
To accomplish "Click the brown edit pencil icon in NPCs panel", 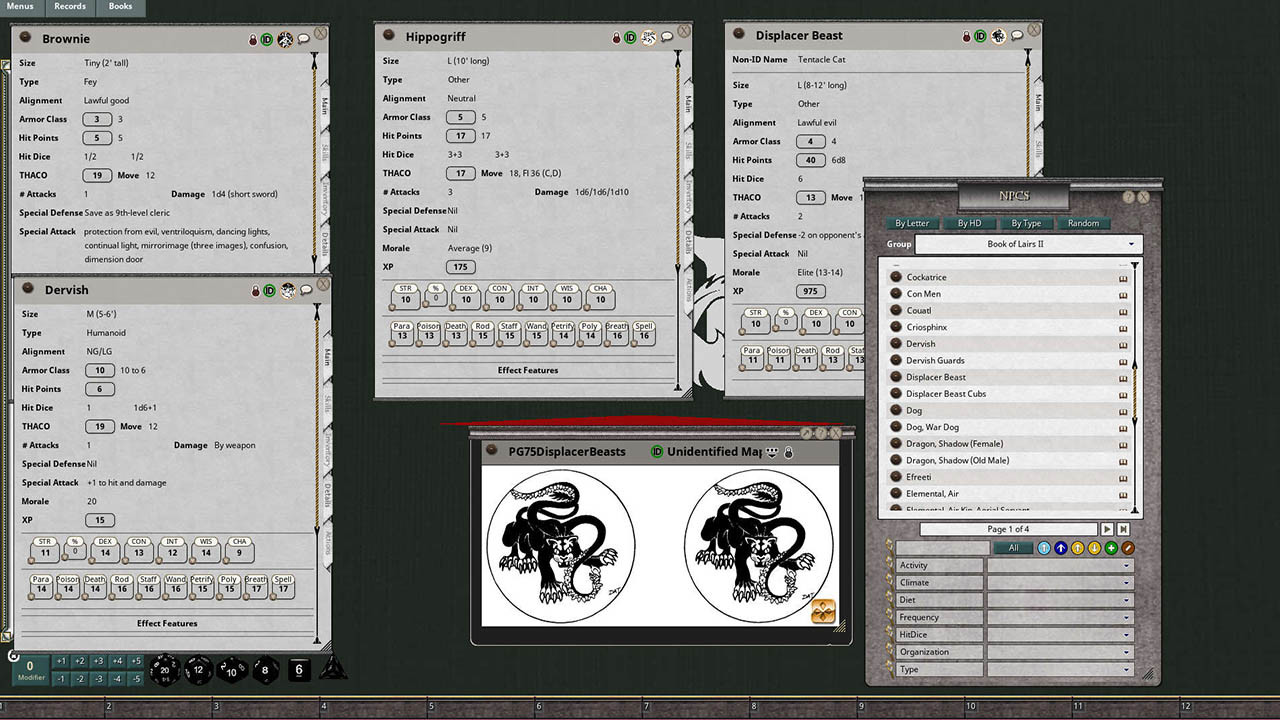I will (x=1126, y=548).
